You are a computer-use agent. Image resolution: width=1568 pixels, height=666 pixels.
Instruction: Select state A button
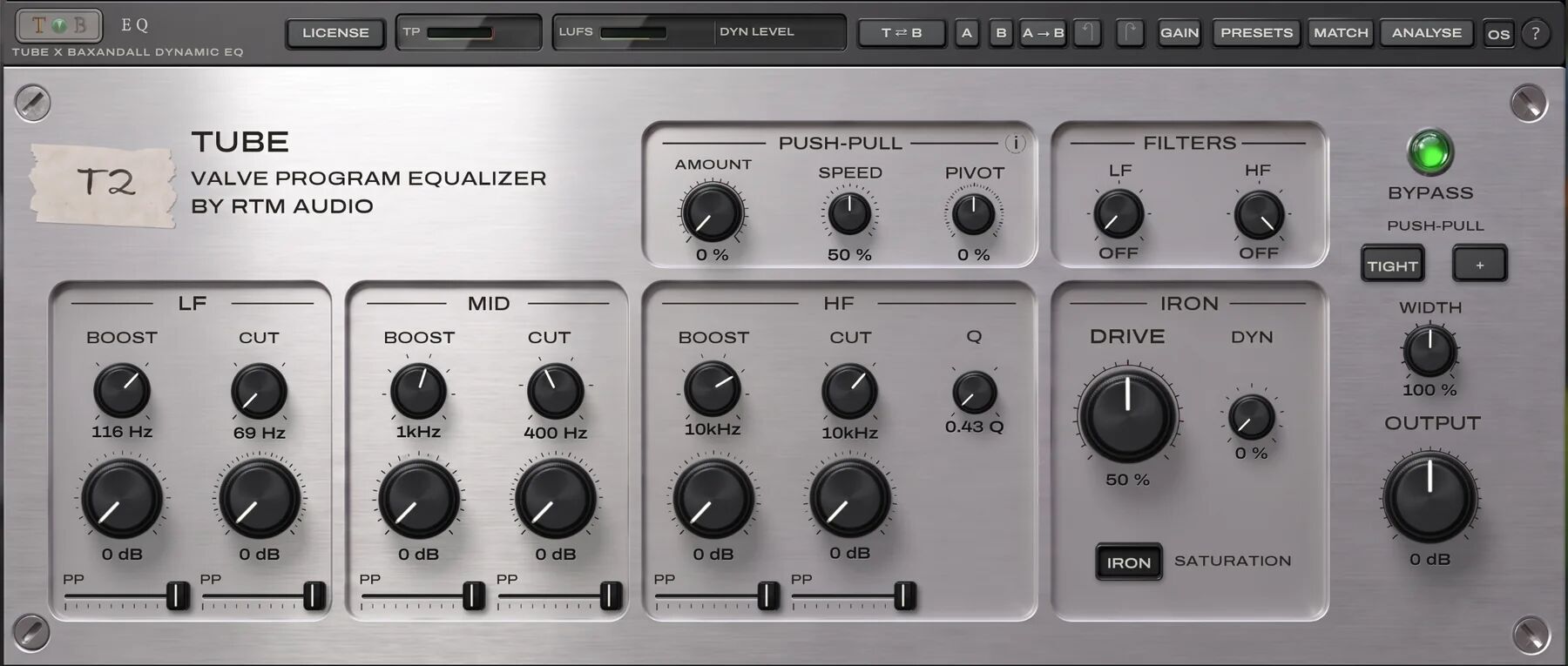[x=966, y=33]
